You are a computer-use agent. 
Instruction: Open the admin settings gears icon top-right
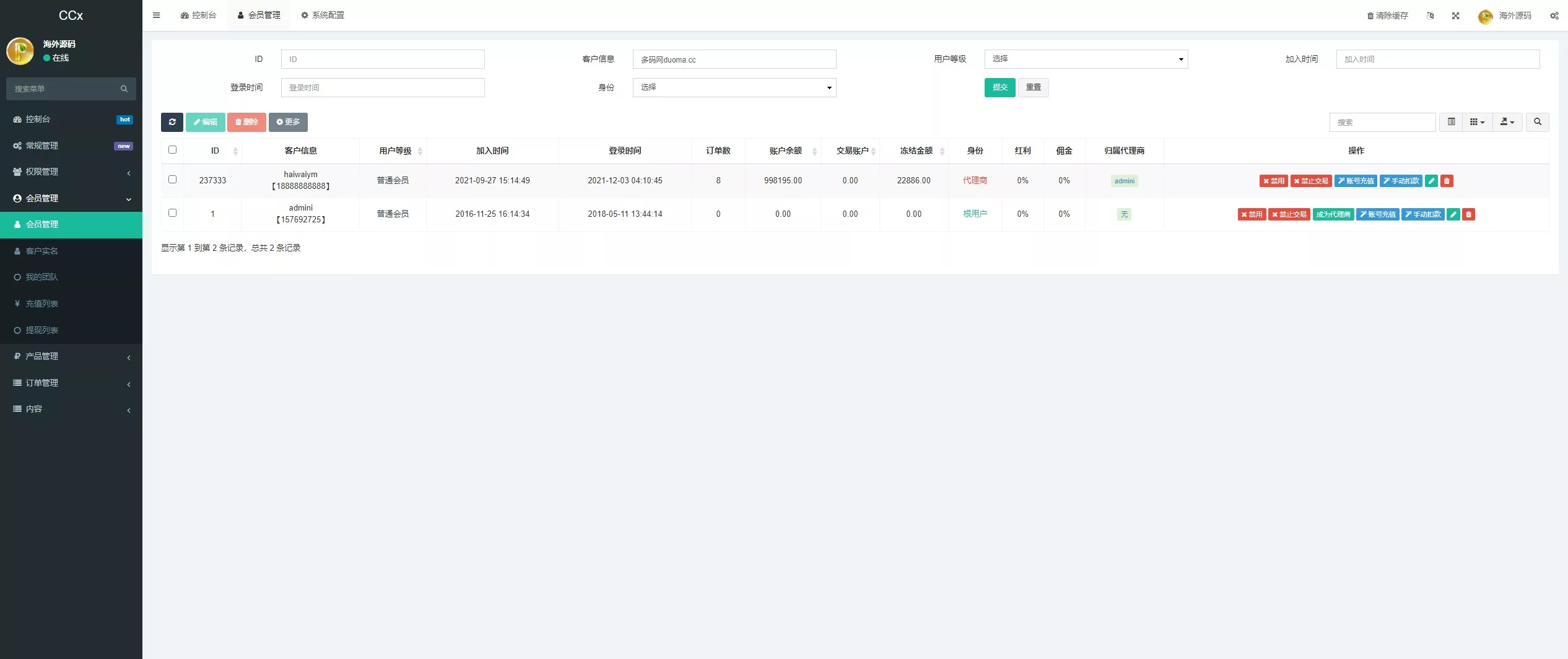[1553, 15]
